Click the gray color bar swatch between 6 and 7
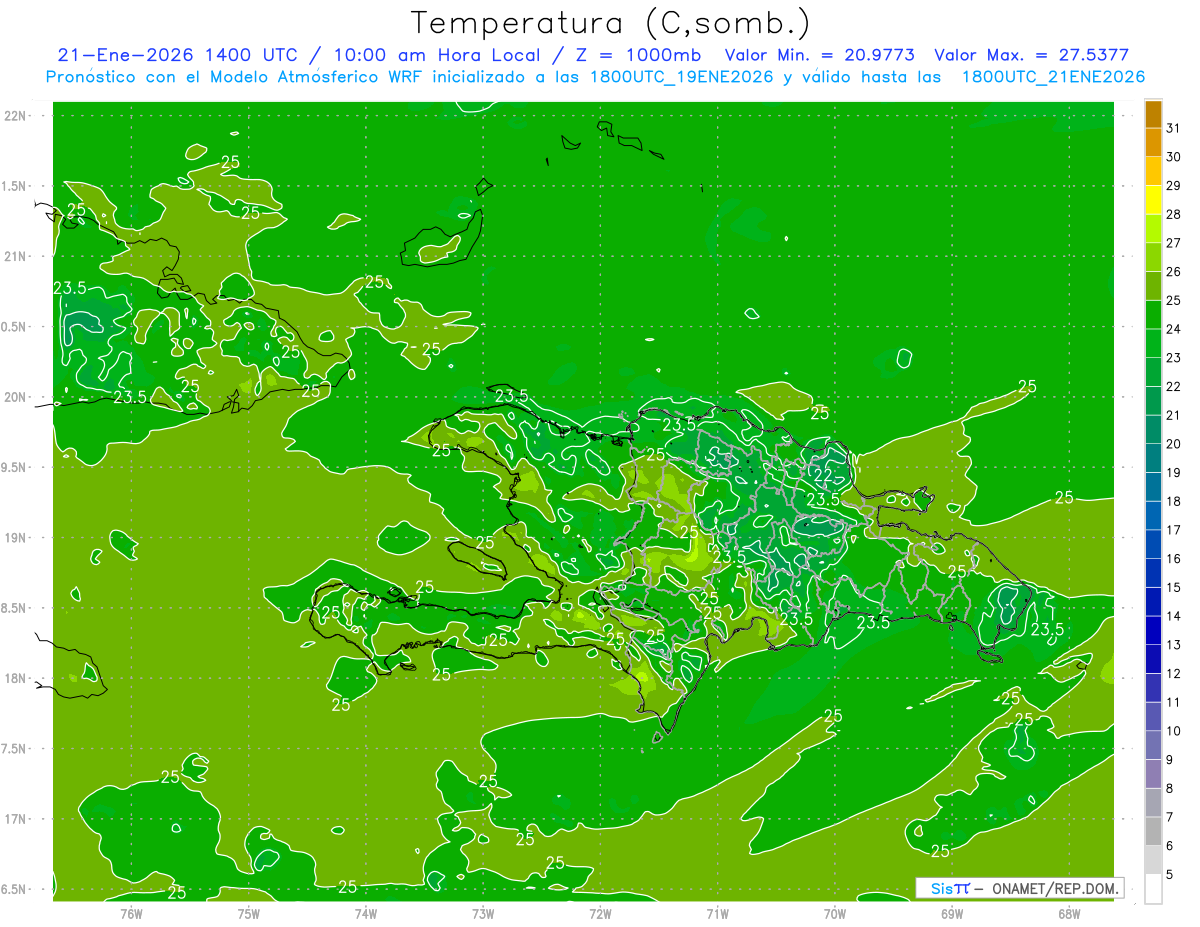This screenshot has height=927, width=1200. tap(1153, 831)
